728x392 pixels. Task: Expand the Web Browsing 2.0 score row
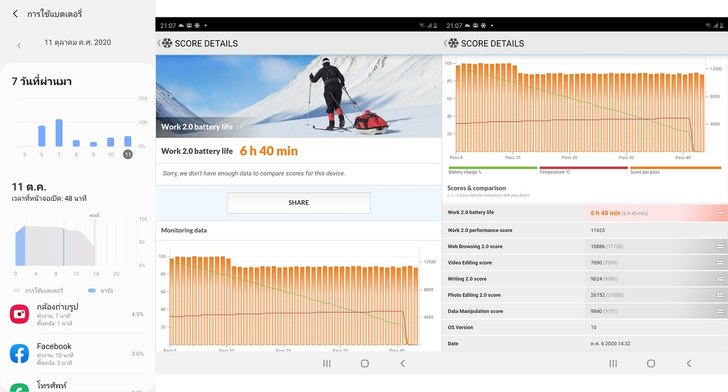(x=720, y=246)
